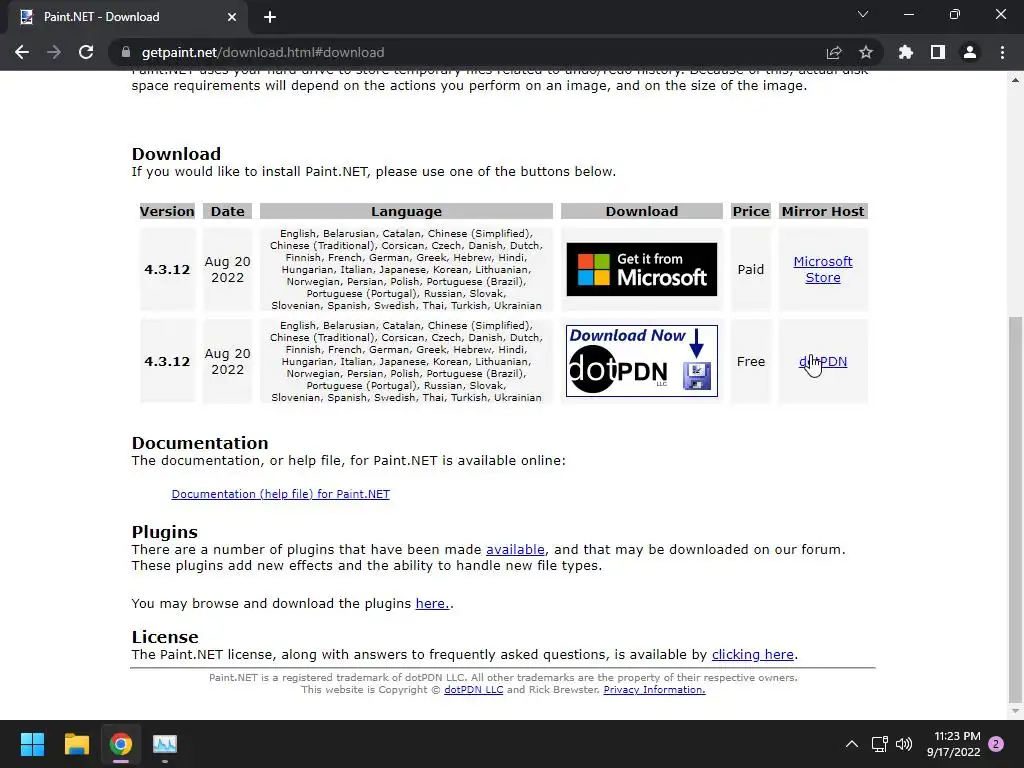Click the Version column header
The width and height of the screenshot is (1024, 768).
point(167,211)
